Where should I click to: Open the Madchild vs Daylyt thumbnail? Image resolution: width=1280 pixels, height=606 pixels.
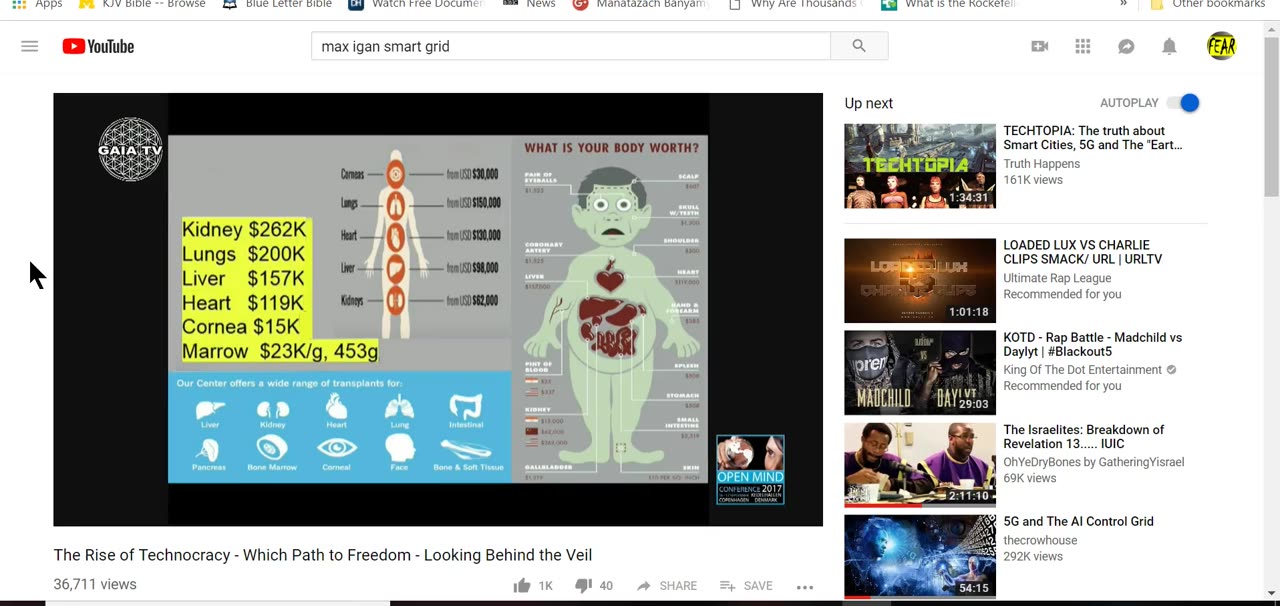(920, 373)
